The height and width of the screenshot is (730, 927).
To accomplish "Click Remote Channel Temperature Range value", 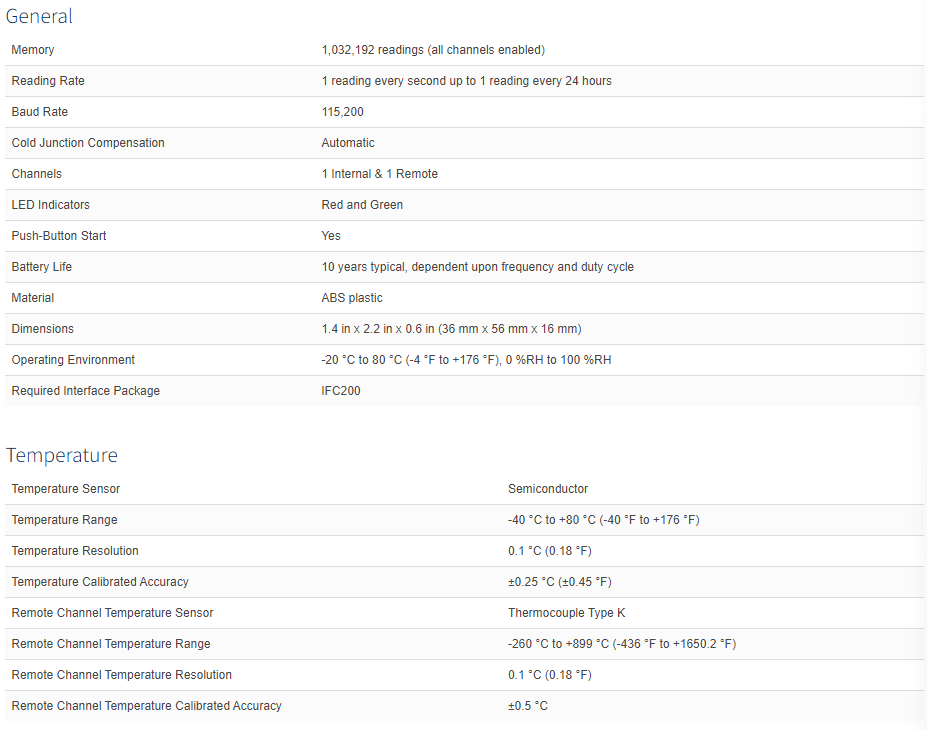I will pos(621,644).
